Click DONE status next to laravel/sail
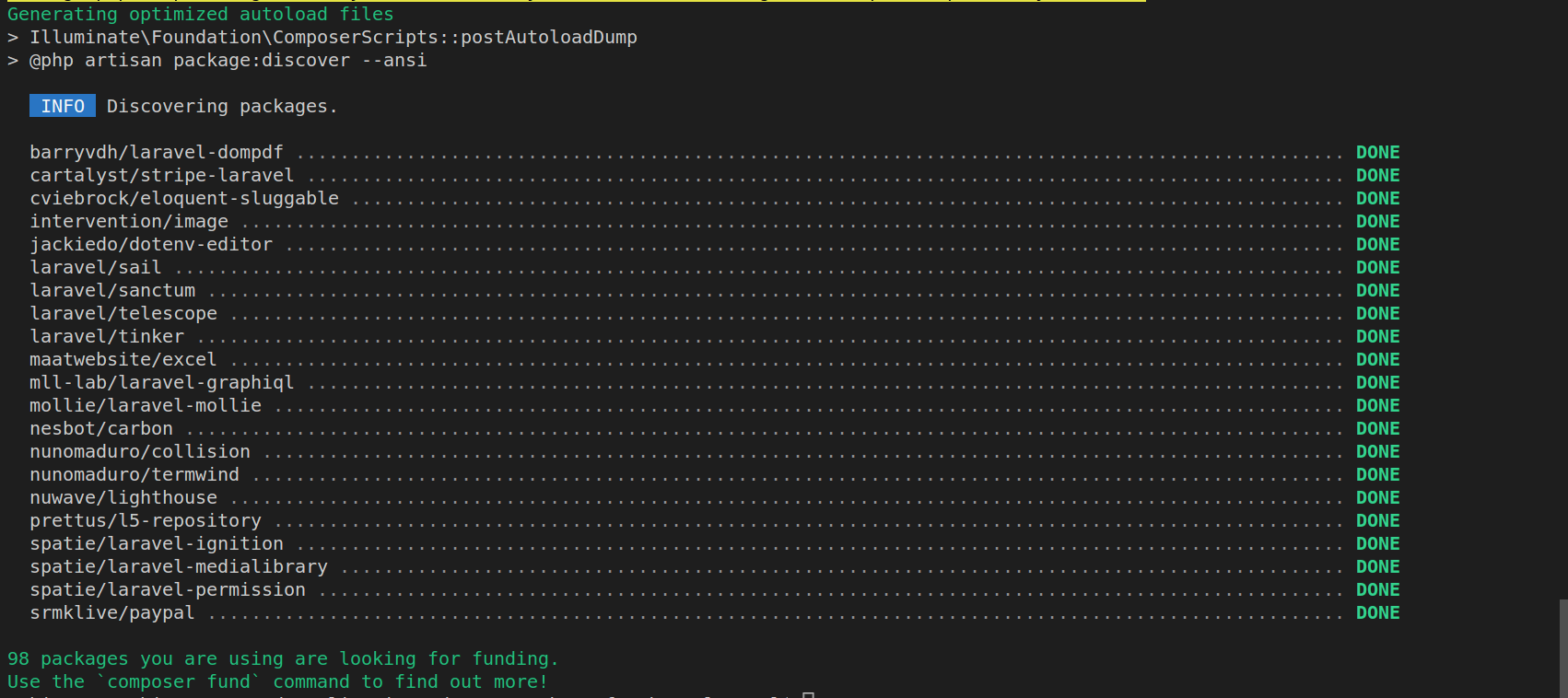 (1377, 268)
